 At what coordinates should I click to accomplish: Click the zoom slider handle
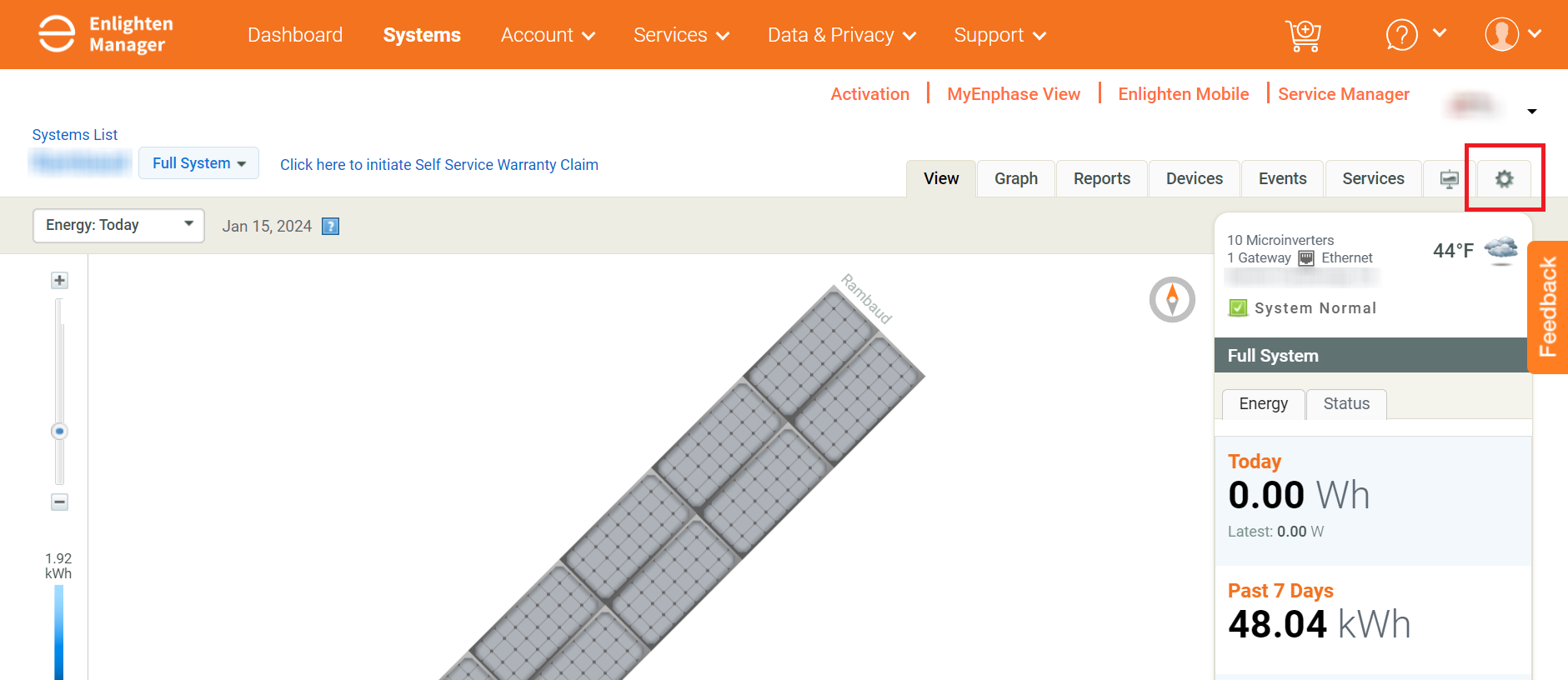coord(59,431)
